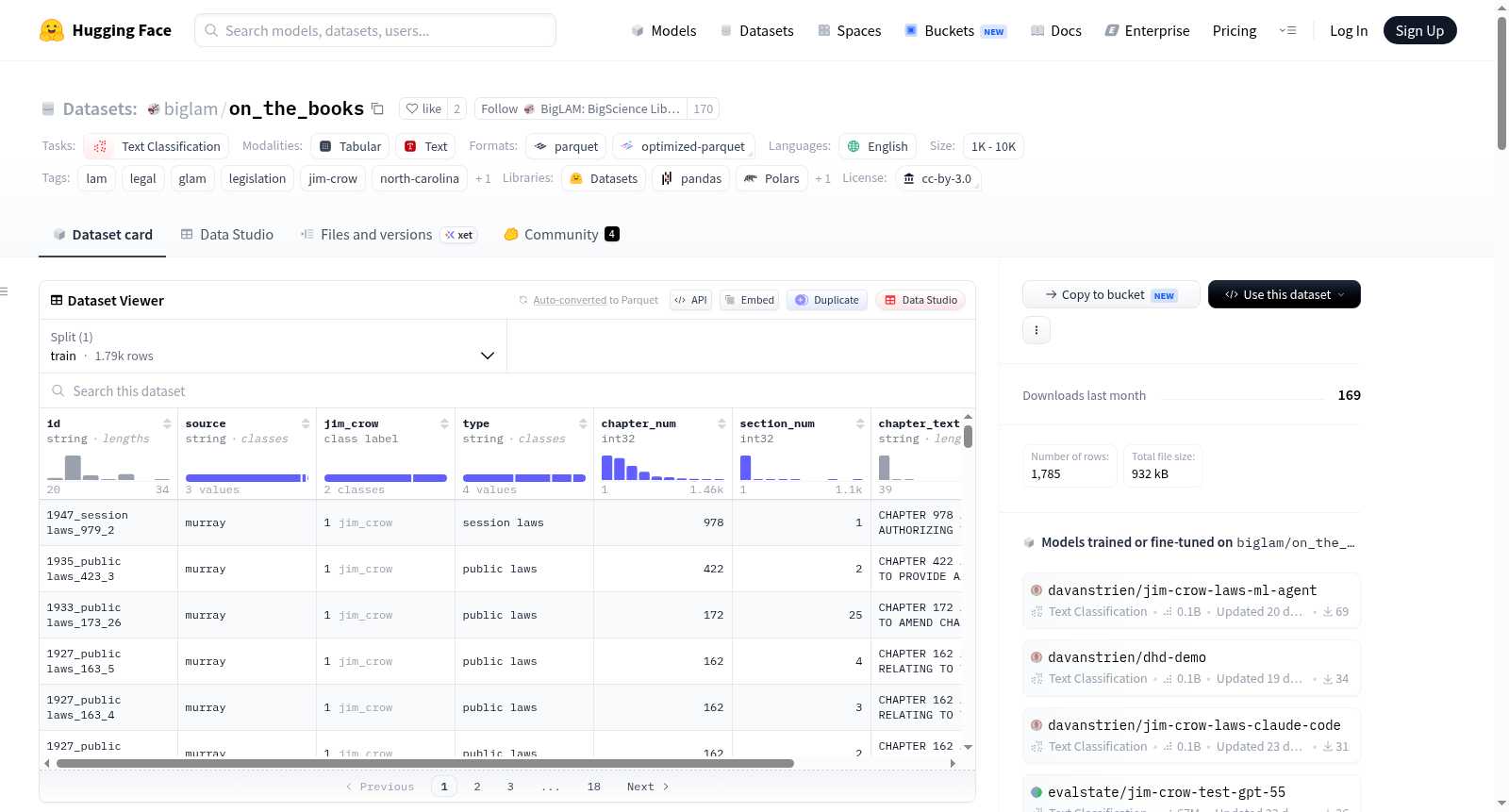Click the north-carolina tag
This screenshot has width=1509, height=812.
pos(420,178)
